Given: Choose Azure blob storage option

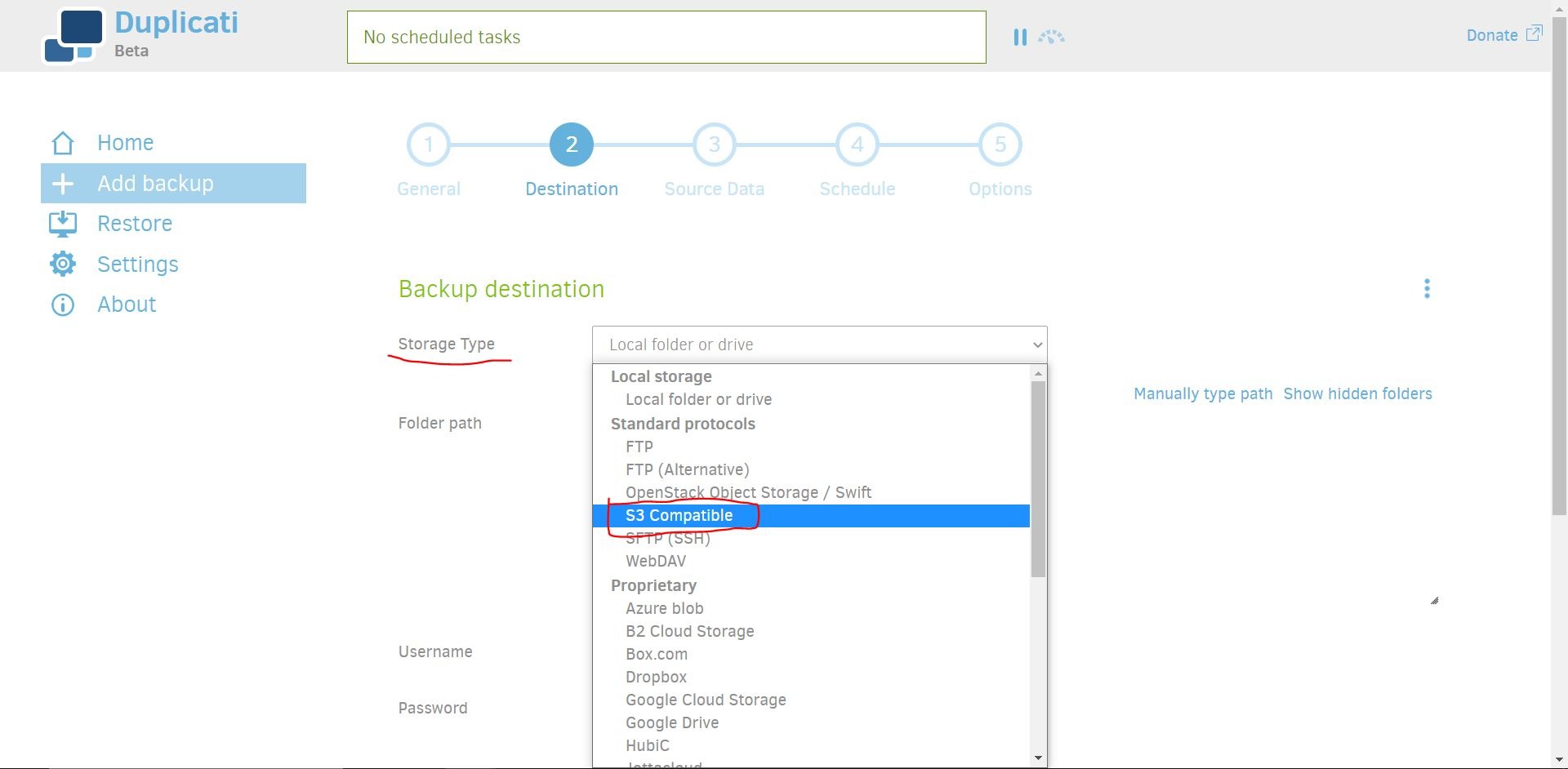Looking at the screenshot, I should click(811, 608).
